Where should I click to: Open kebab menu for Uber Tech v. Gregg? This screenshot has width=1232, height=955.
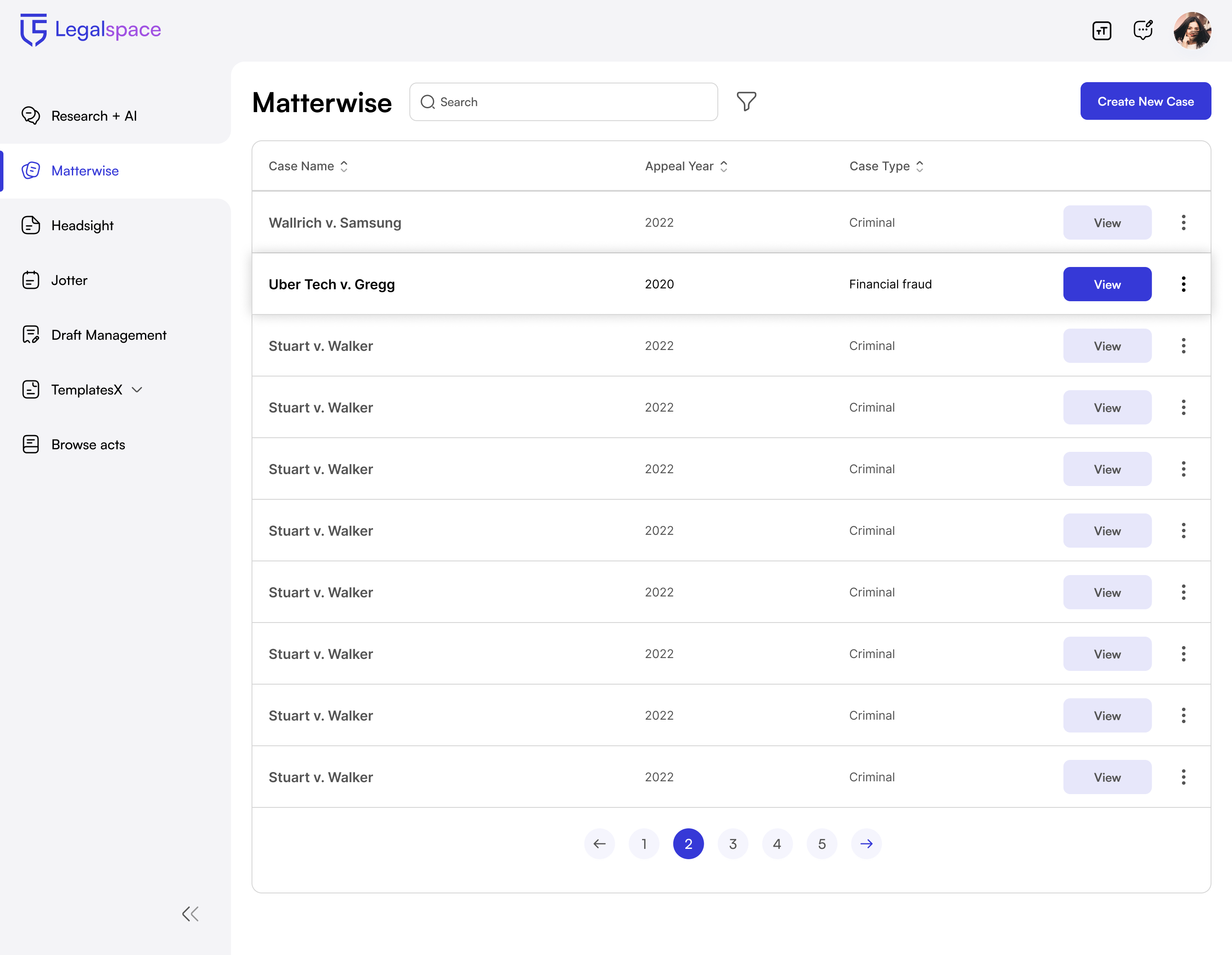tap(1183, 284)
